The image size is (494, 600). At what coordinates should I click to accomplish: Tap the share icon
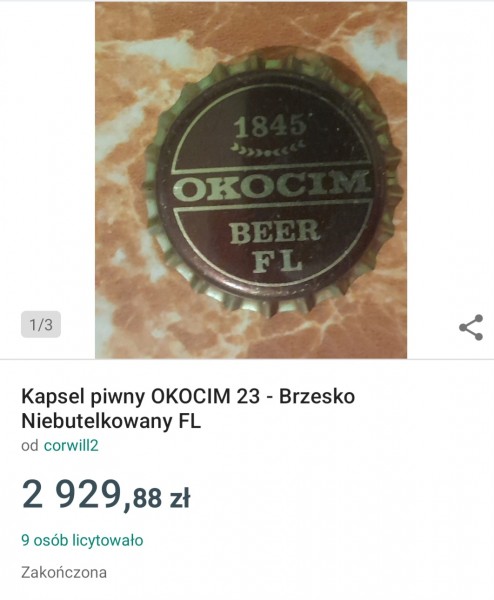pyautogui.click(x=471, y=328)
